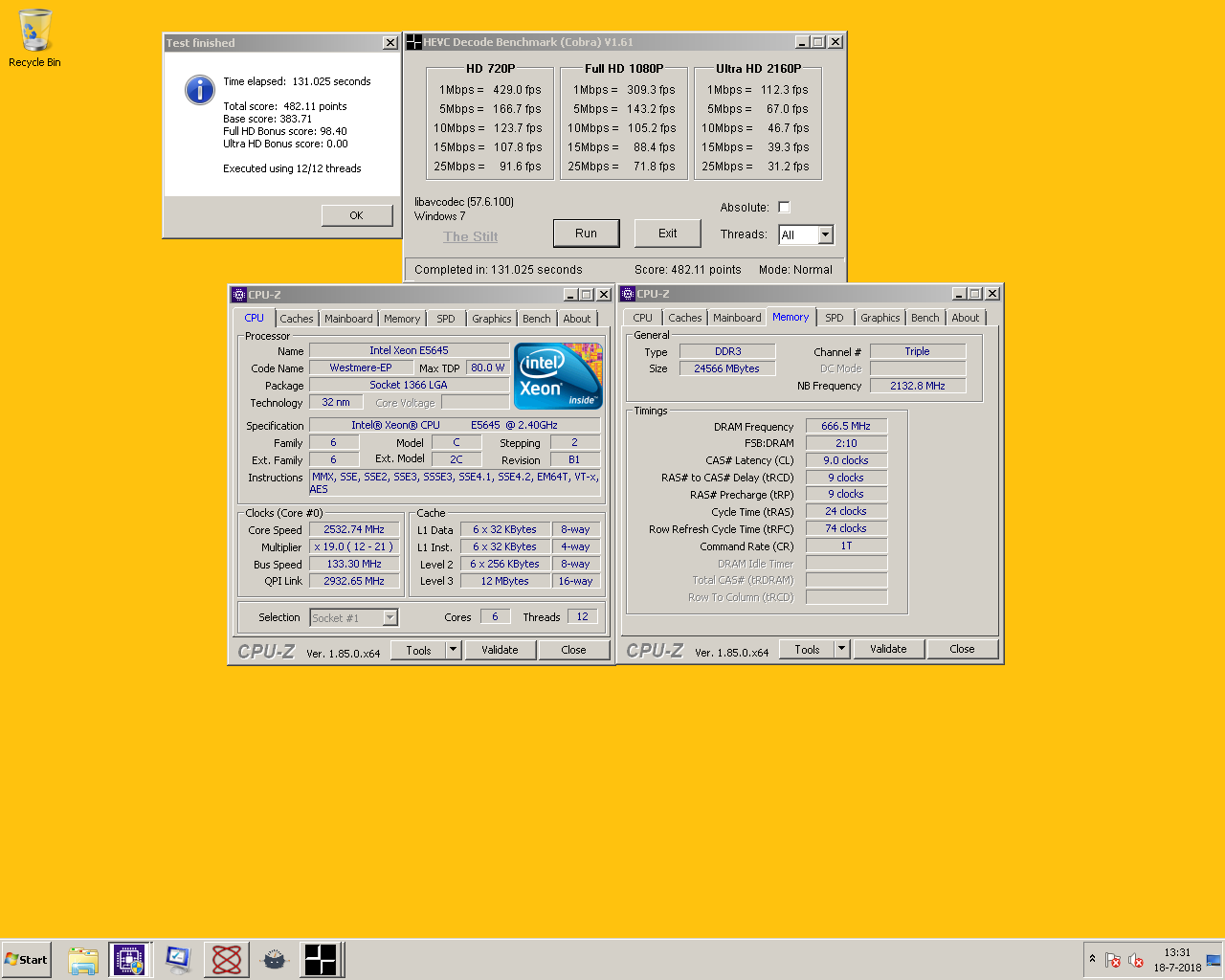The height and width of the screenshot is (980, 1225).
Task: Click the Run button in benchmark
Action: [586, 234]
